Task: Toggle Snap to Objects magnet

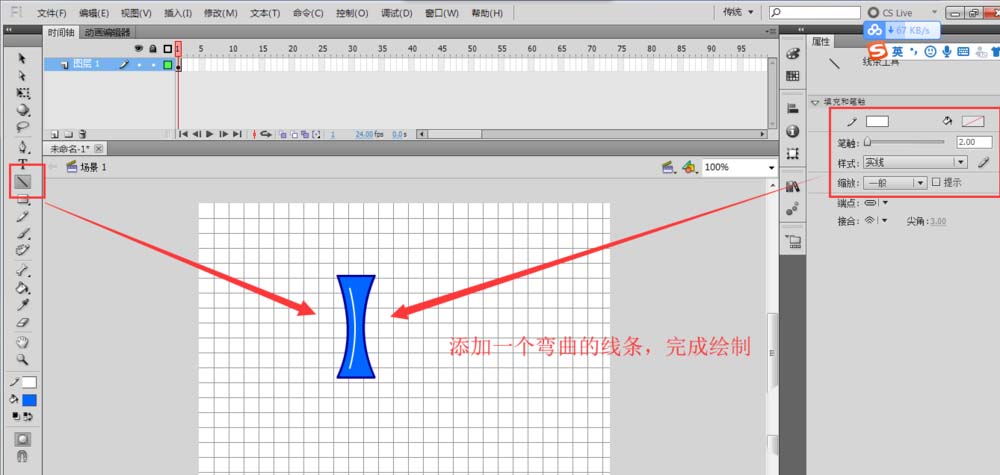Action: coord(22,457)
